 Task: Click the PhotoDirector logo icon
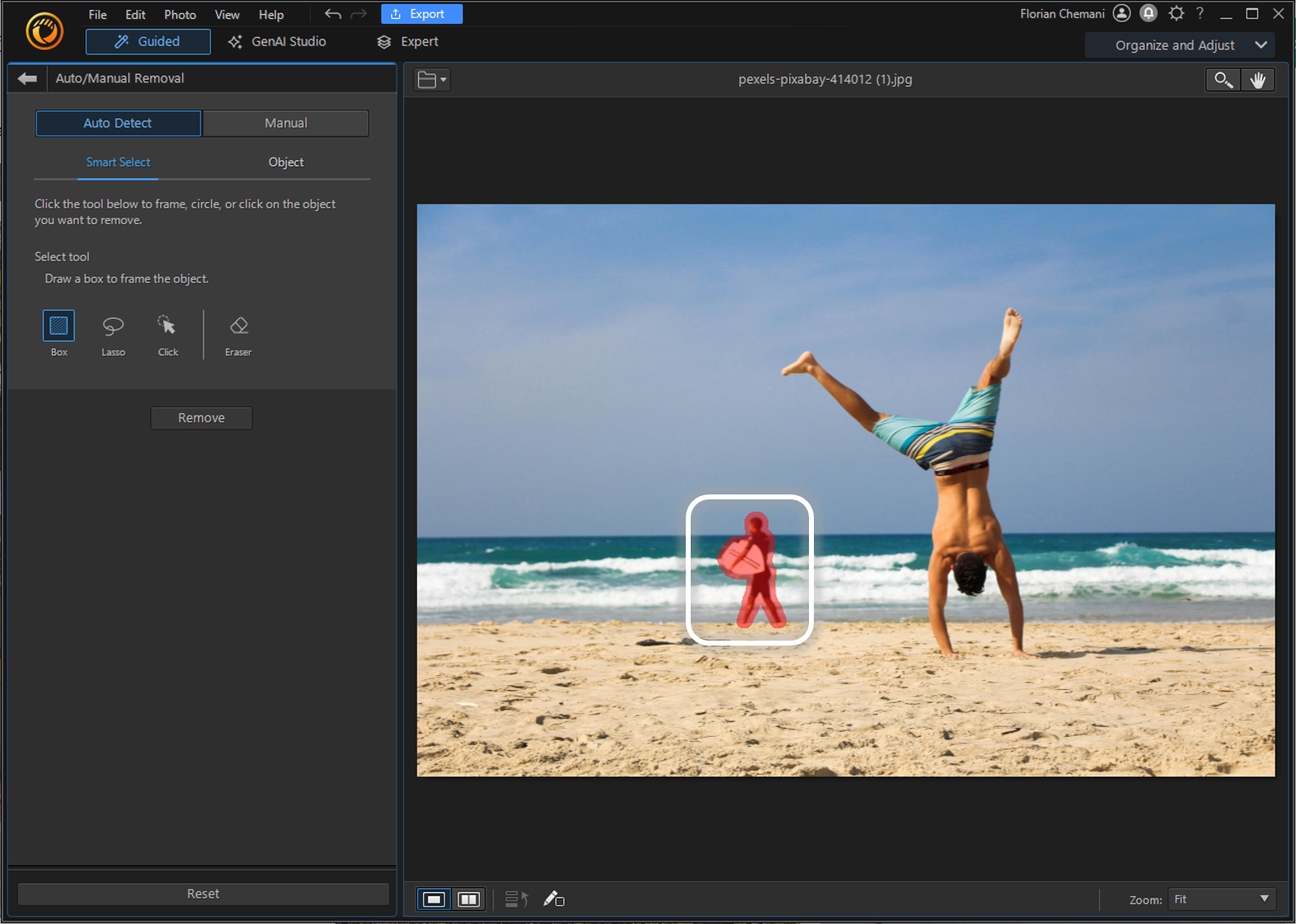[44, 32]
